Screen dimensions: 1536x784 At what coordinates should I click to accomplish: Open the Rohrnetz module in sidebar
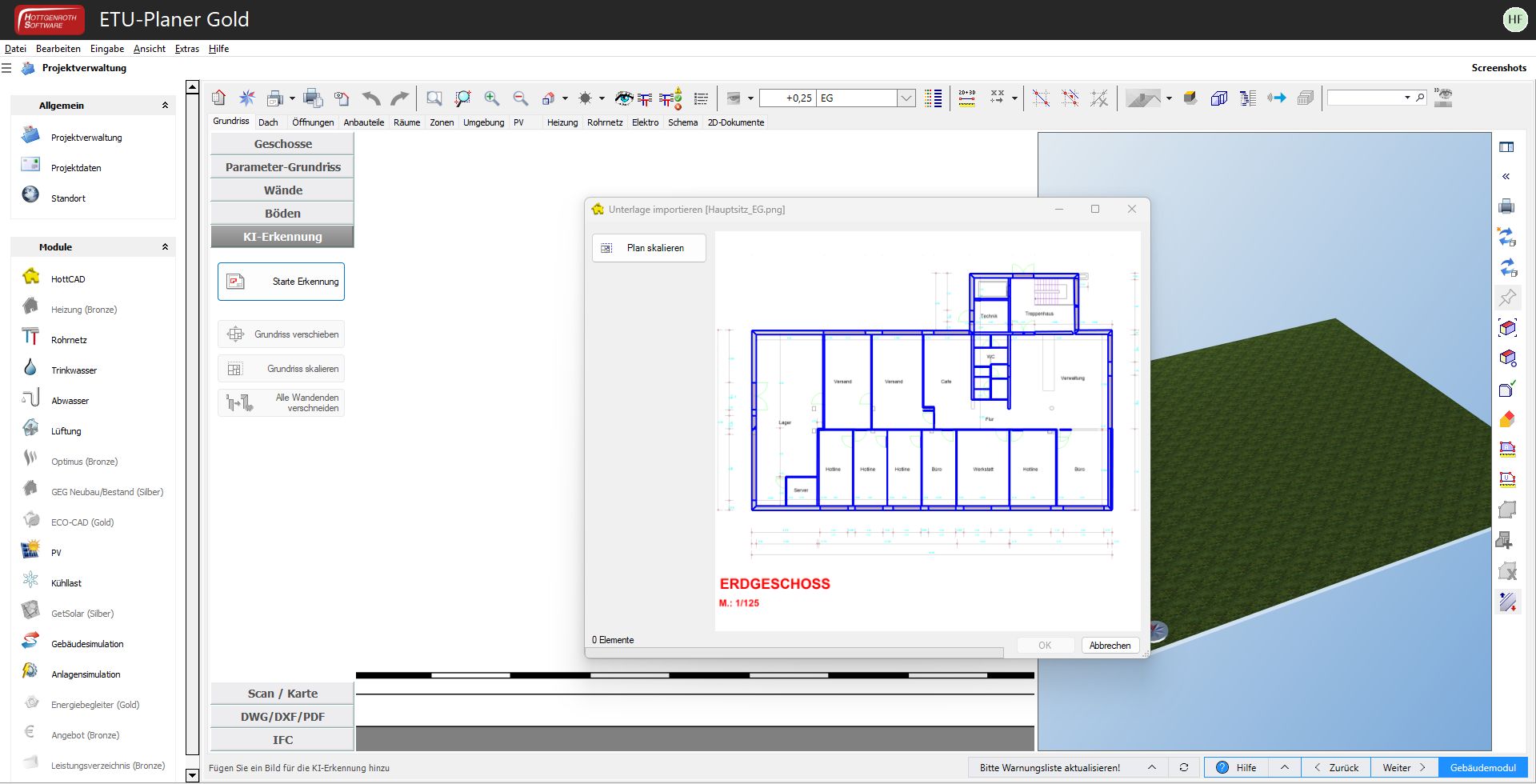pos(69,340)
